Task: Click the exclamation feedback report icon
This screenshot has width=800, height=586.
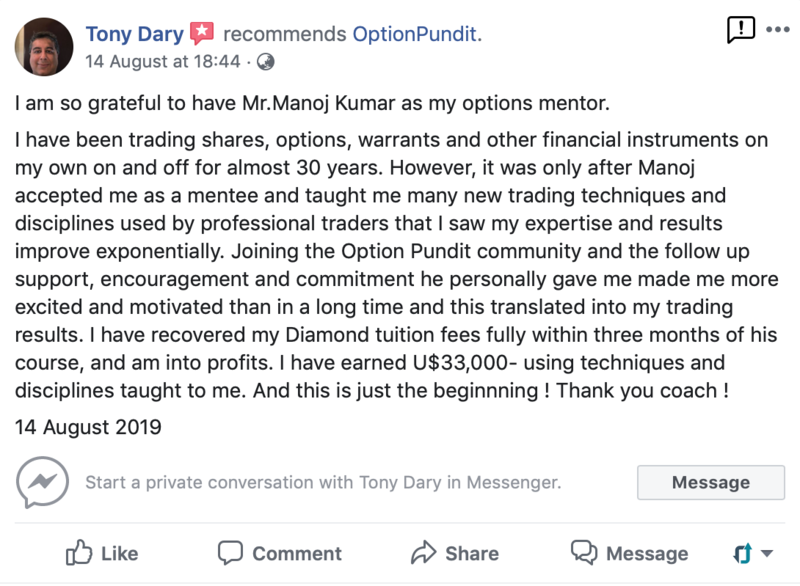Action: (x=740, y=30)
